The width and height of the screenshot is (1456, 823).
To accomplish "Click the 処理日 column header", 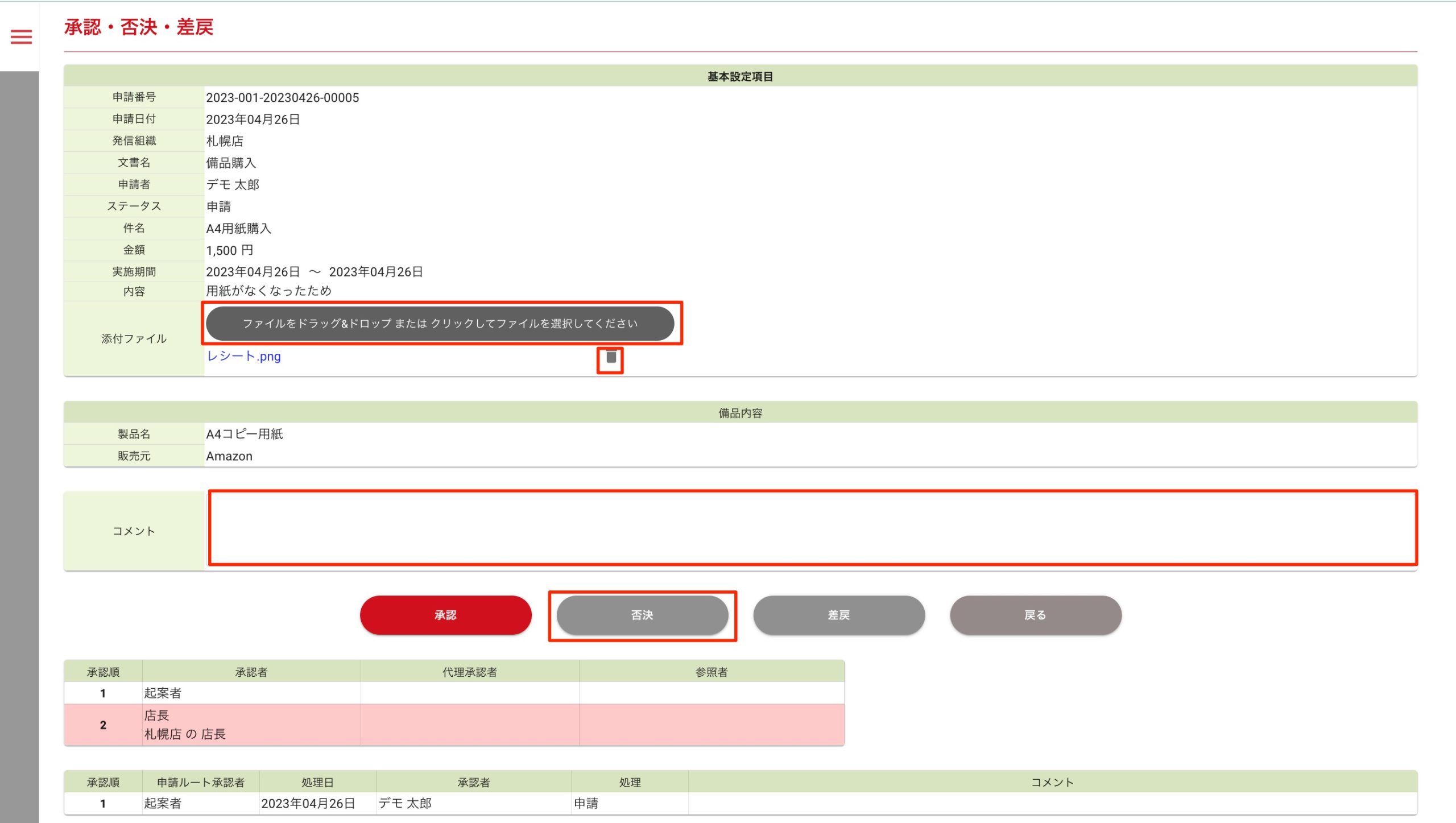I will tap(317, 782).
